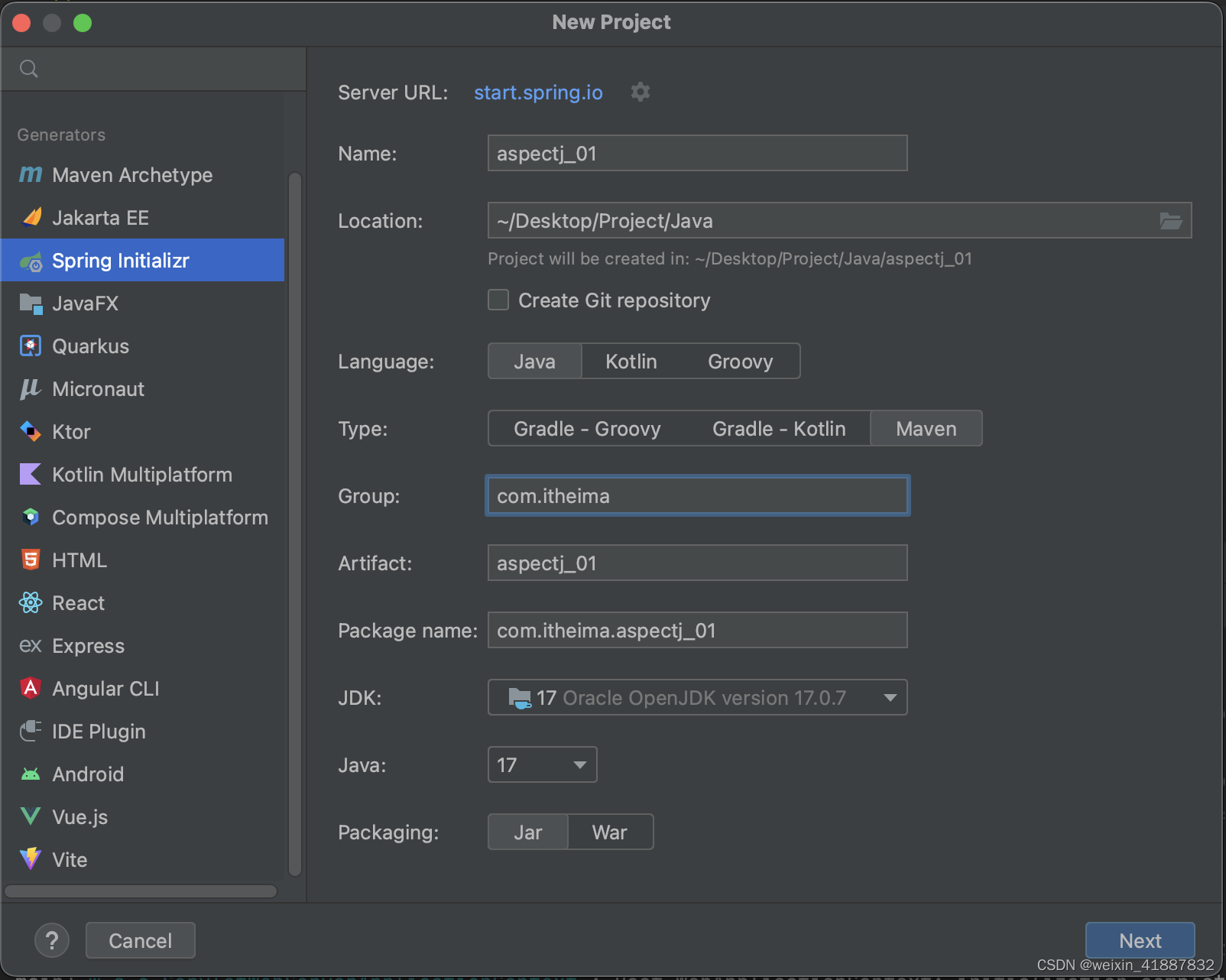
Task: Select Groovy as language
Action: point(741,361)
